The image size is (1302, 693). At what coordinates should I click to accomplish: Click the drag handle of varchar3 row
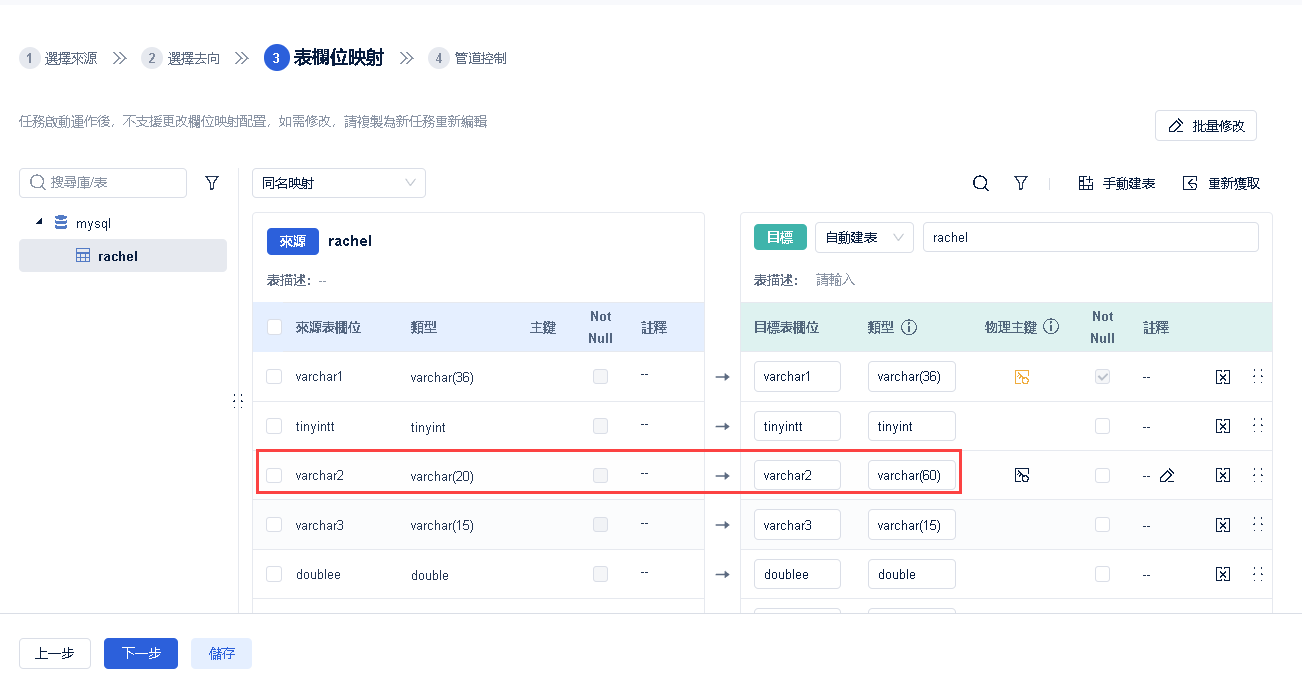click(x=1258, y=524)
